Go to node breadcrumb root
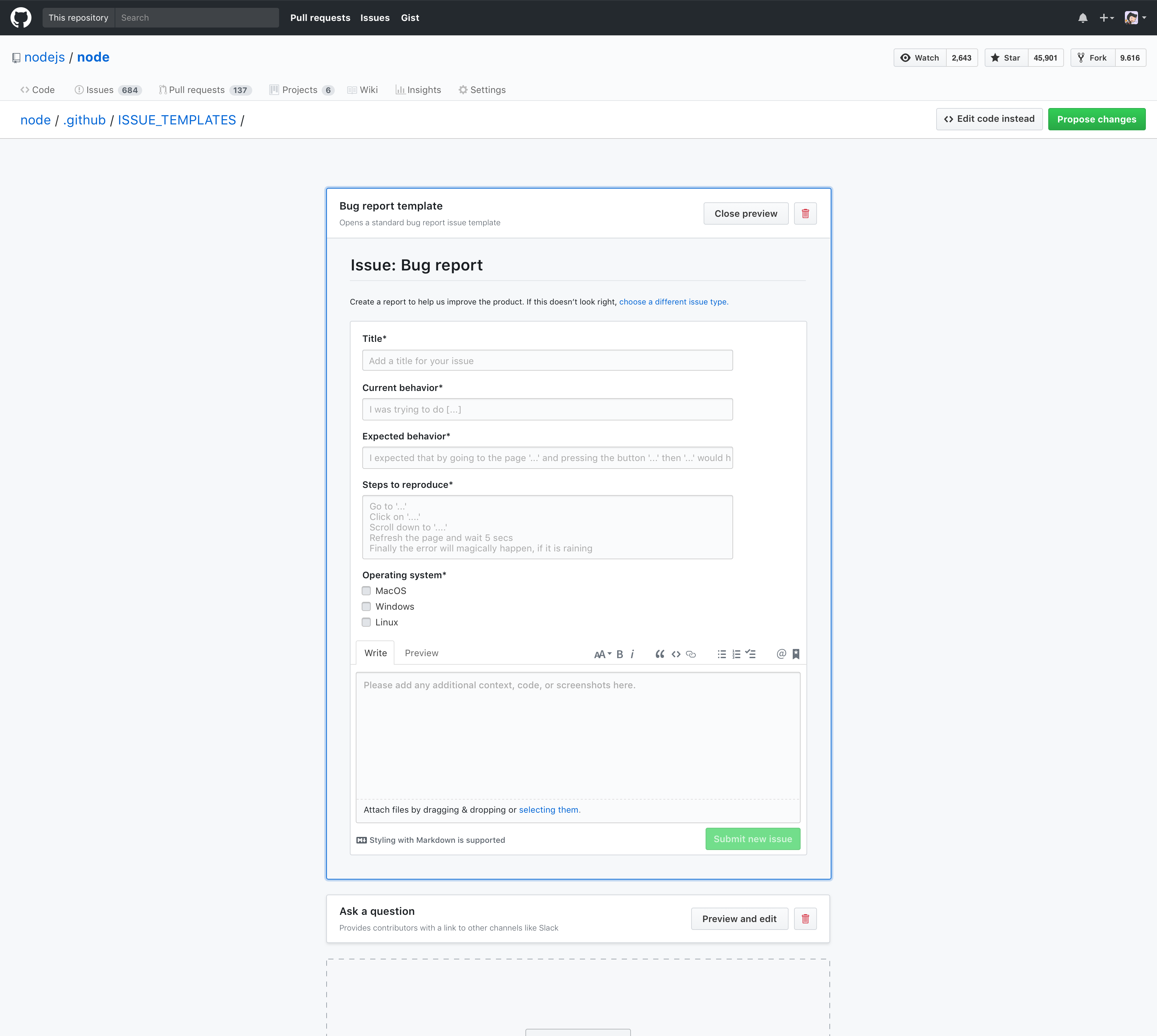 pyautogui.click(x=35, y=120)
